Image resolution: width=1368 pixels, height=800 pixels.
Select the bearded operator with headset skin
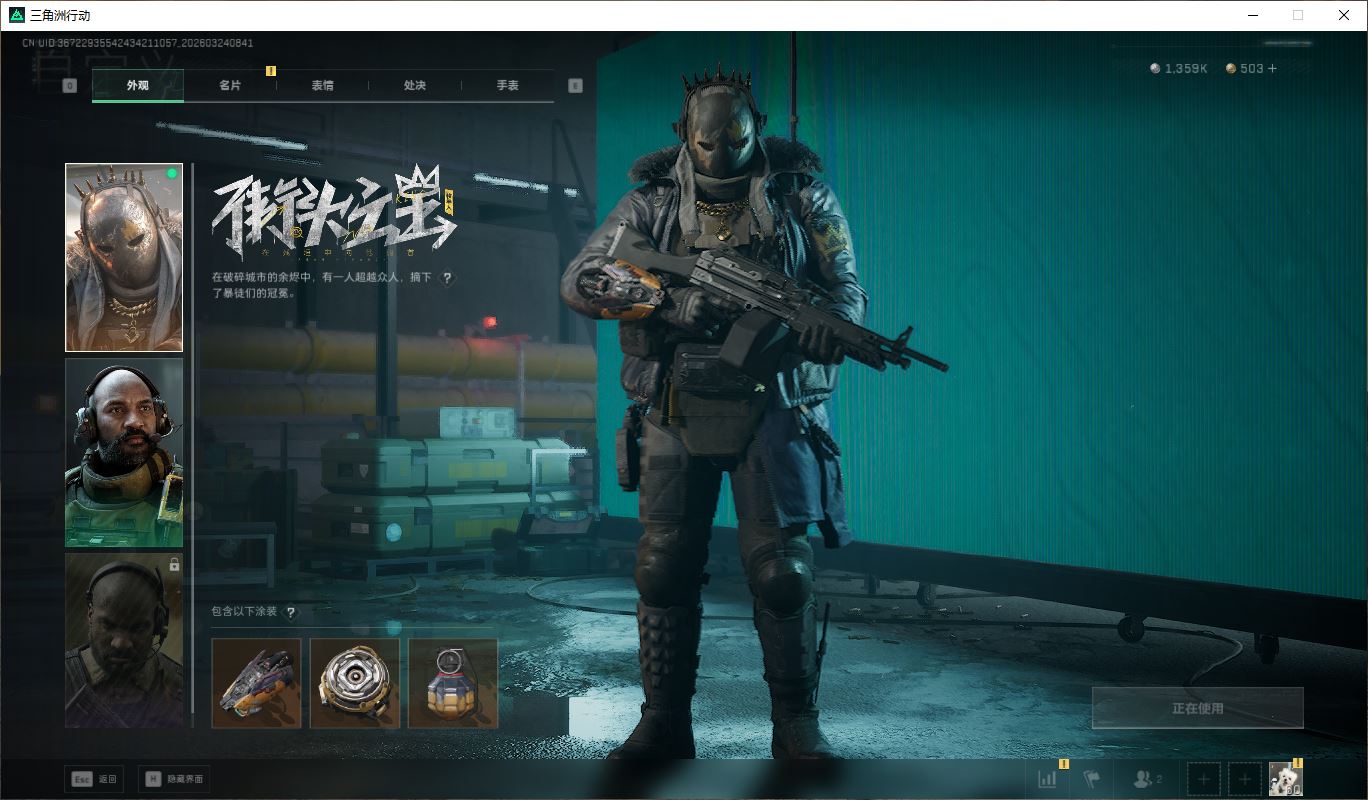[x=124, y=452]
